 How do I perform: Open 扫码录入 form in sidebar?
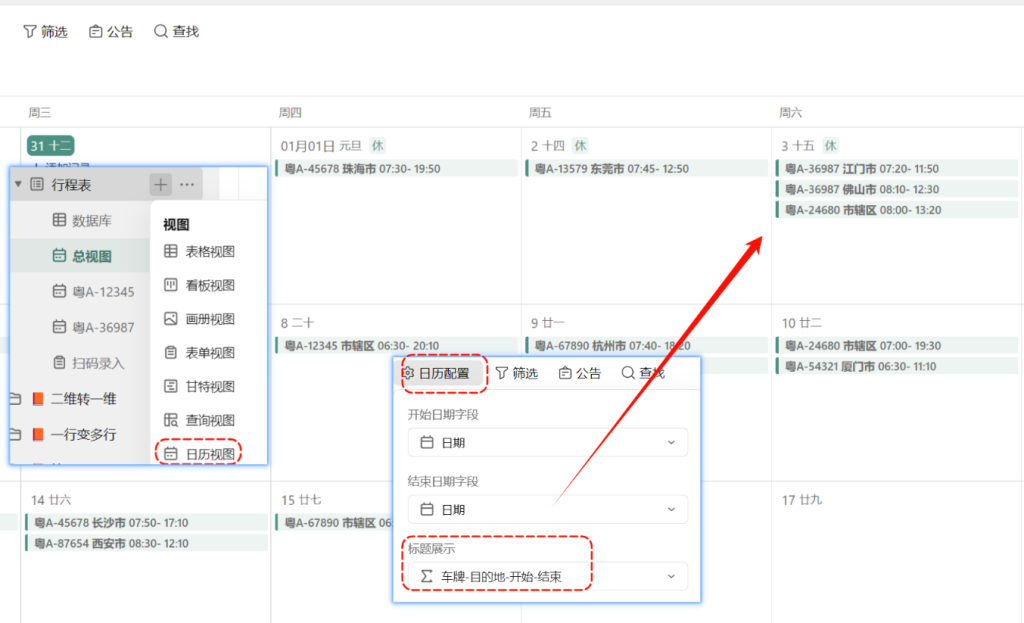88,362
